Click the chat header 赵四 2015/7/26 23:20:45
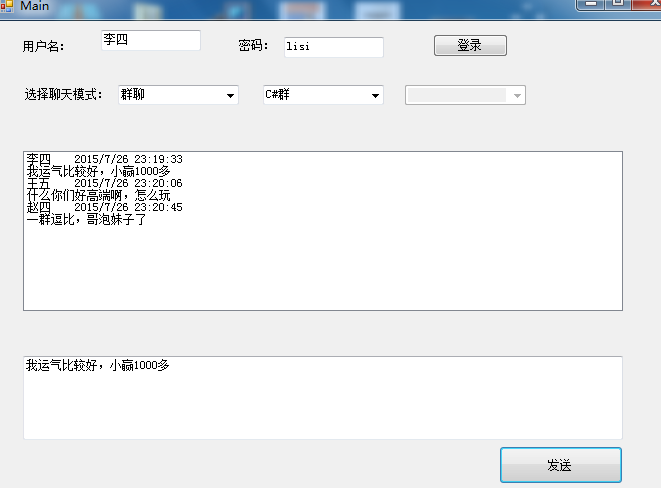The height and width of the screenshot is (488, 661). (105, 207)
